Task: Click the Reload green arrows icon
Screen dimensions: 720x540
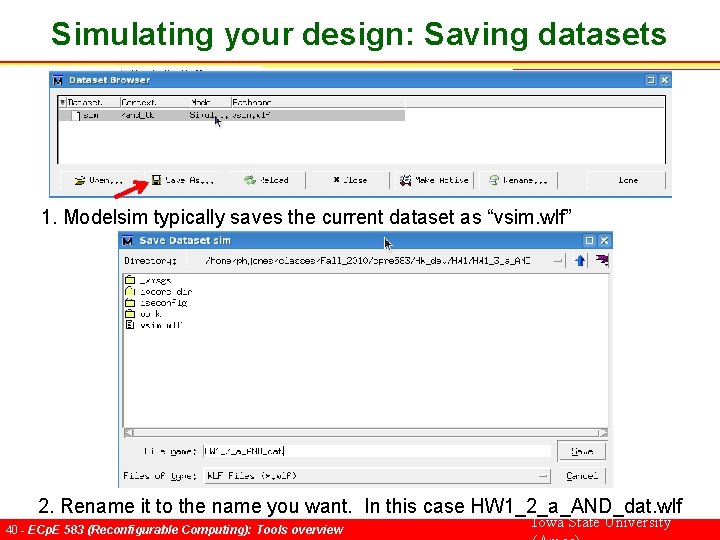Action: click(250, 180)
